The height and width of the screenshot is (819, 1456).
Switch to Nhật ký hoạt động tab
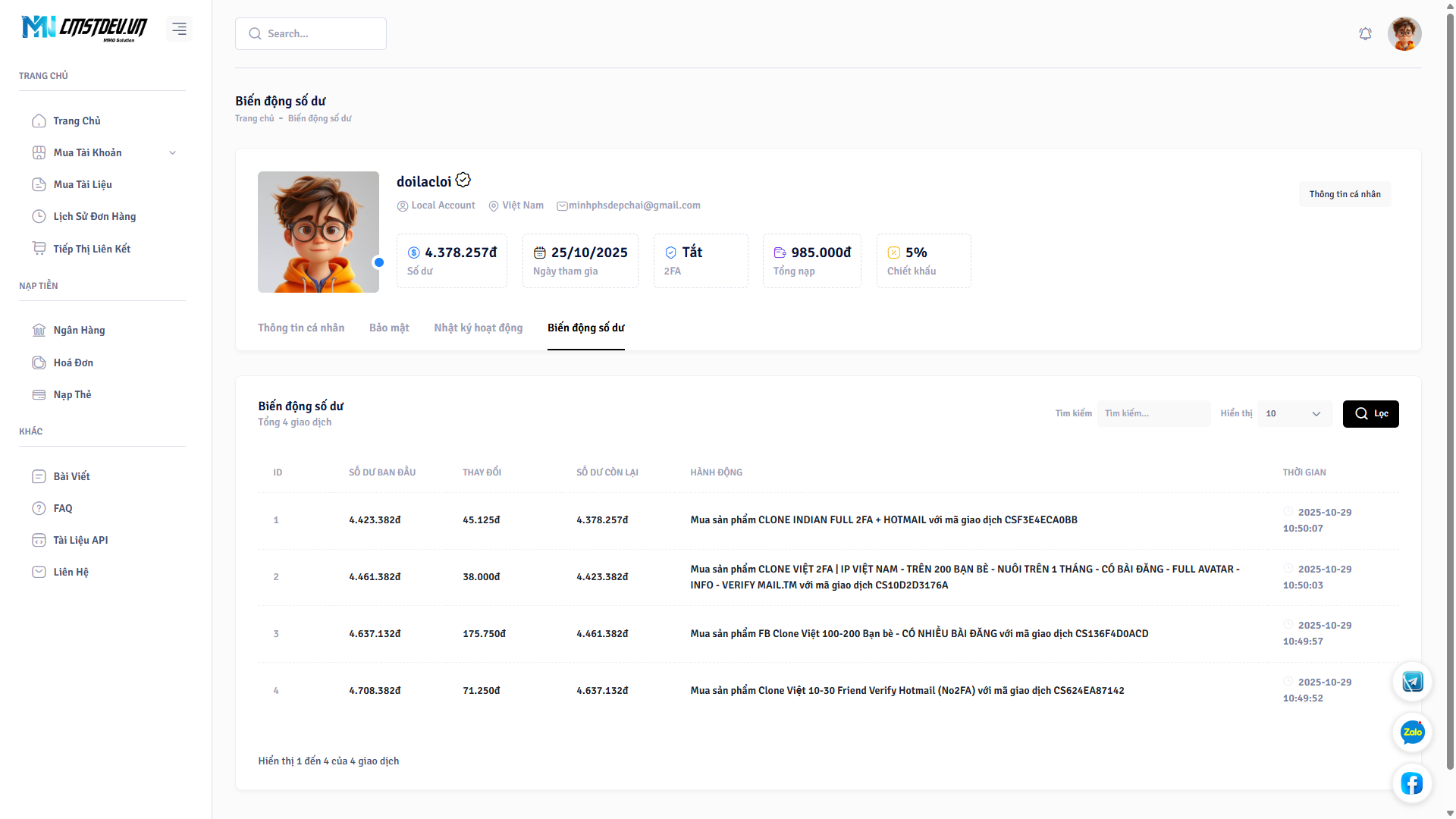478,328
